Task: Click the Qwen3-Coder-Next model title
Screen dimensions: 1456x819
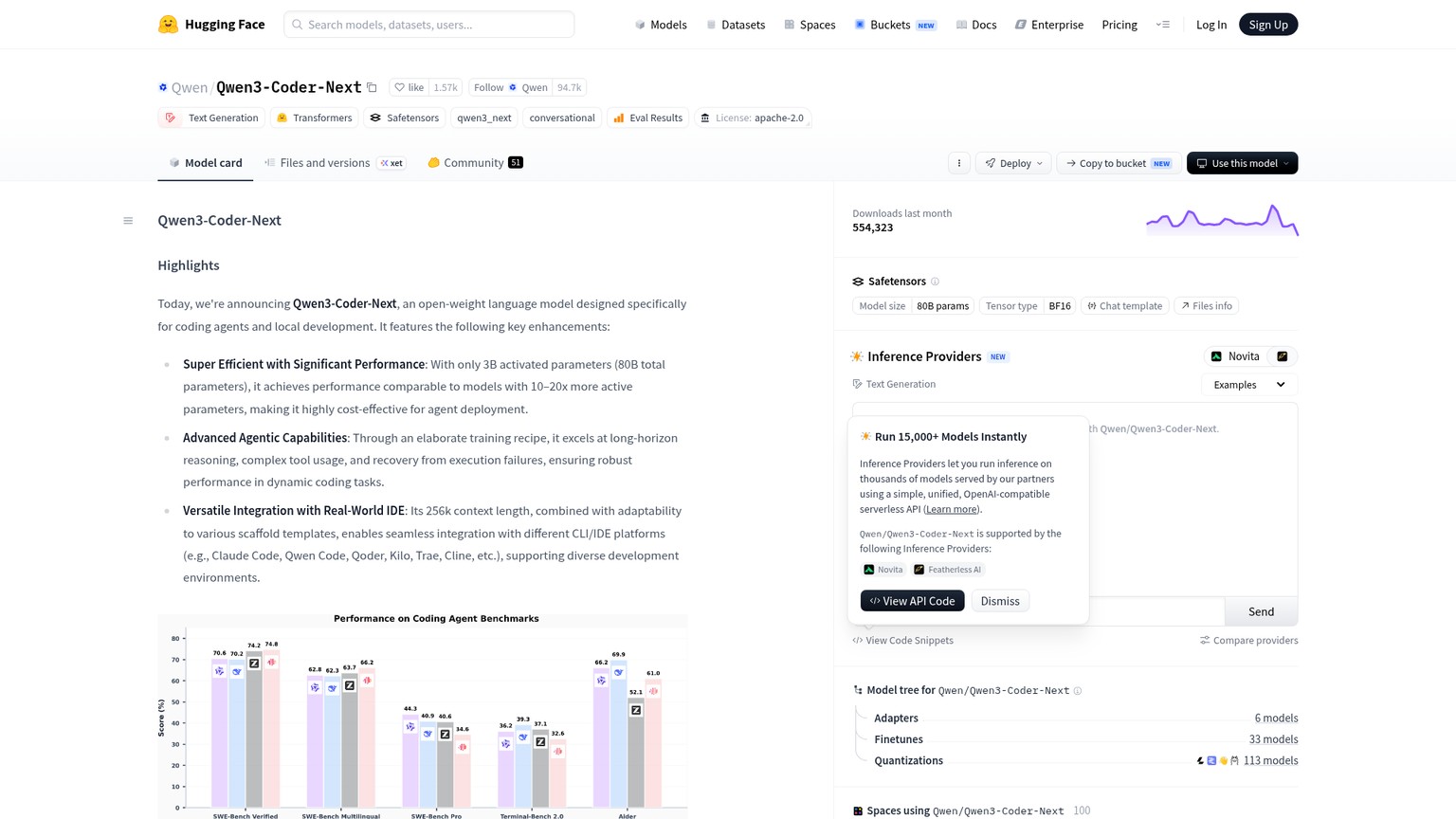Action: pyautogui.click(x=289, y=87)
